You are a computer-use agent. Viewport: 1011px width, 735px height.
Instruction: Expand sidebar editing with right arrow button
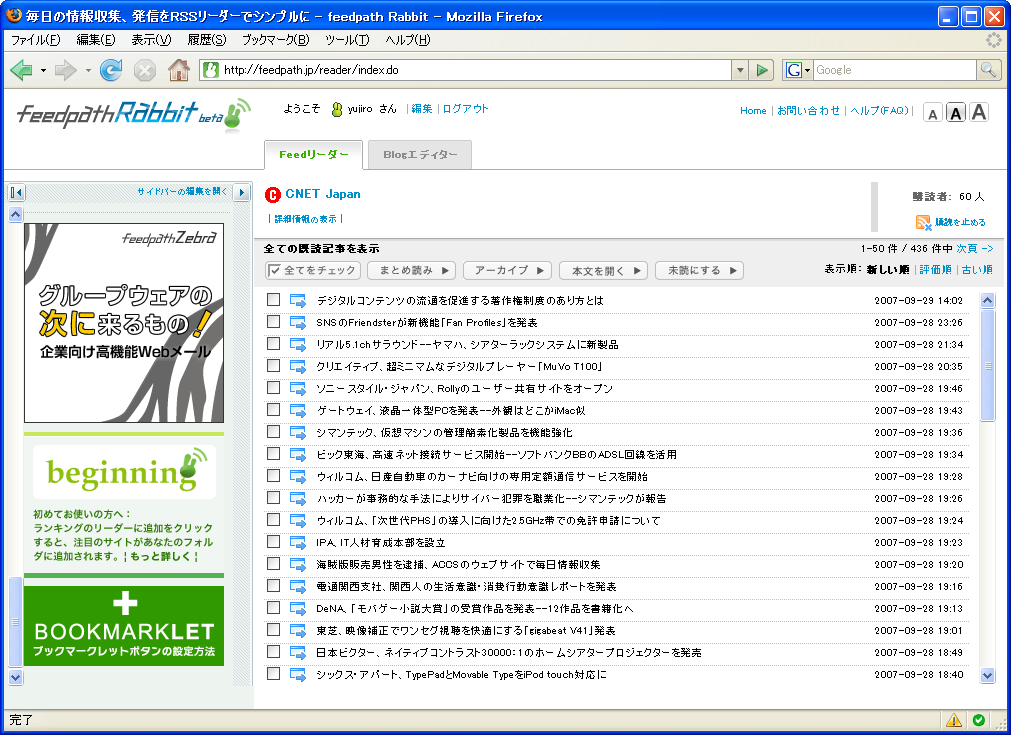[x=242, y=192]
